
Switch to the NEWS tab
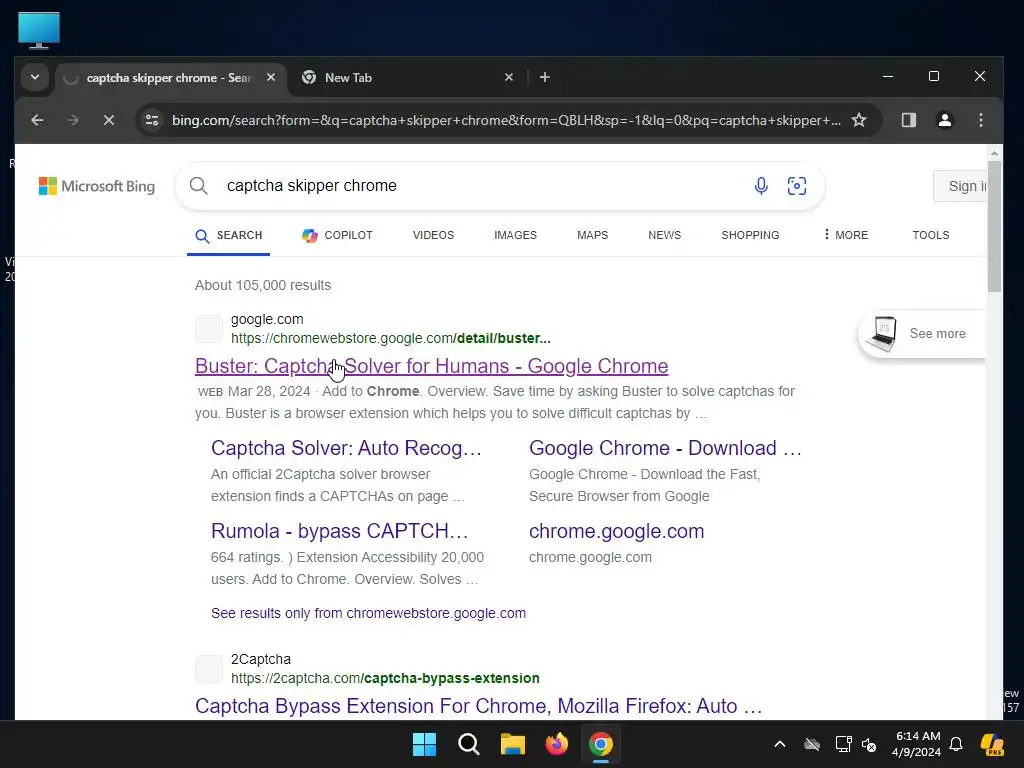(664, 235)
